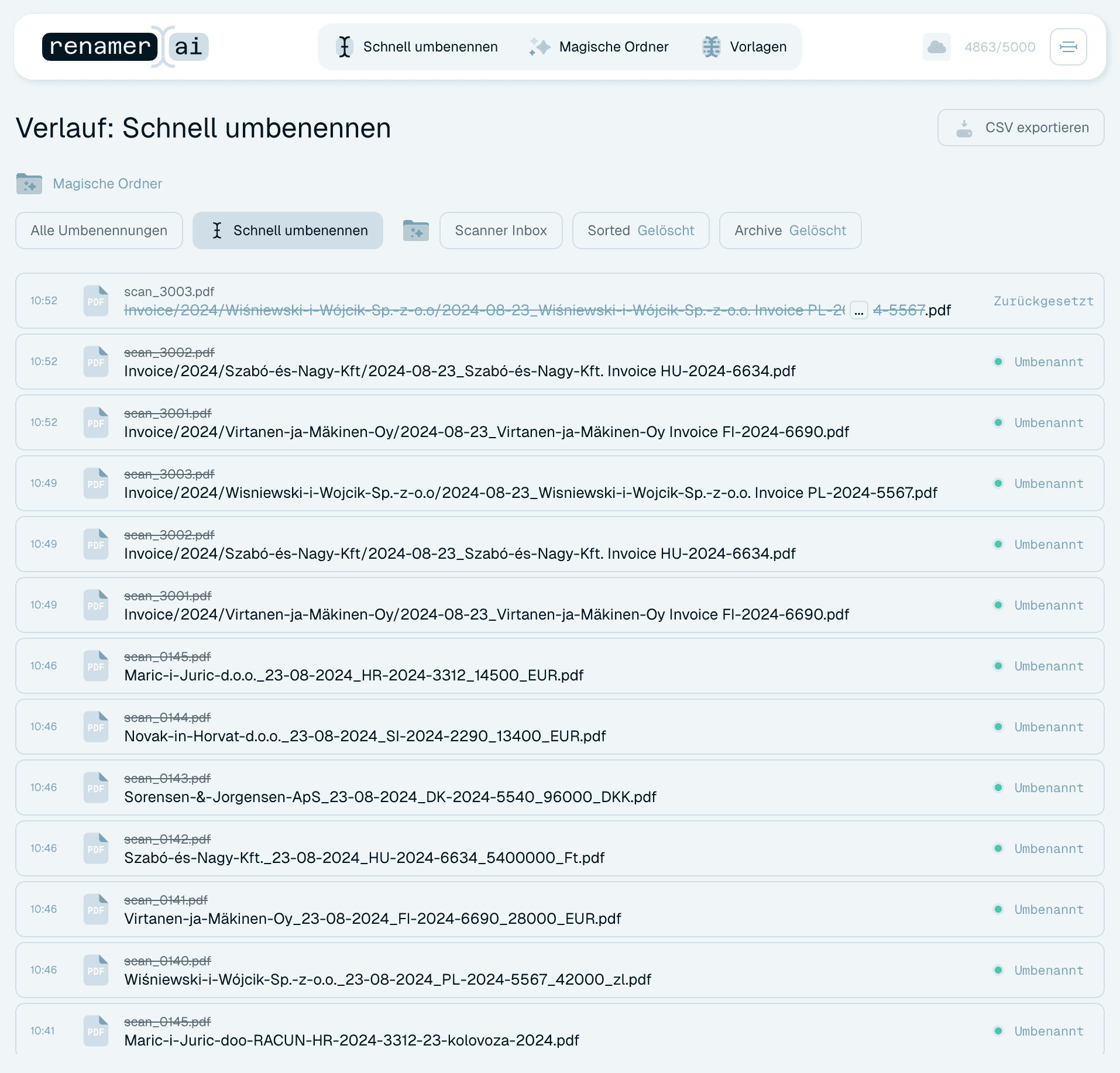The width and height of the screenshot is (1120, 1073).
Task: Click the Magische Ordner link below heading
Action: tap(108, 184)
